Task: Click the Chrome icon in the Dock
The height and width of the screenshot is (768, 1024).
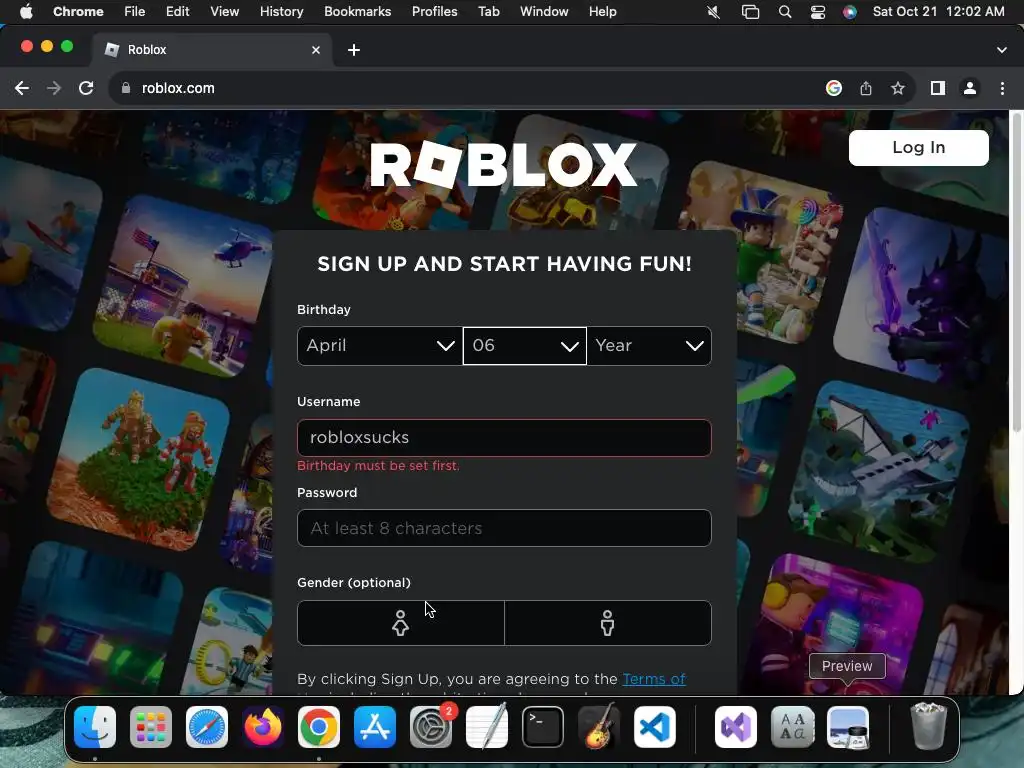Action: (x=319, y=728)
